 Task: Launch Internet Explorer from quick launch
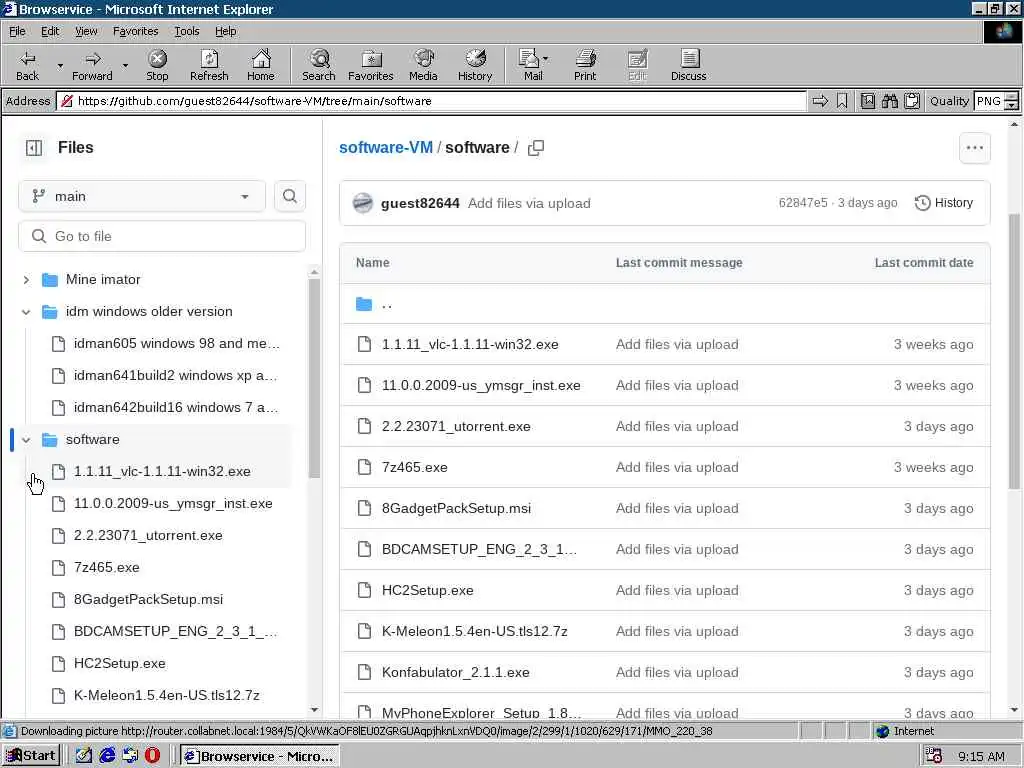click(107, 756)
